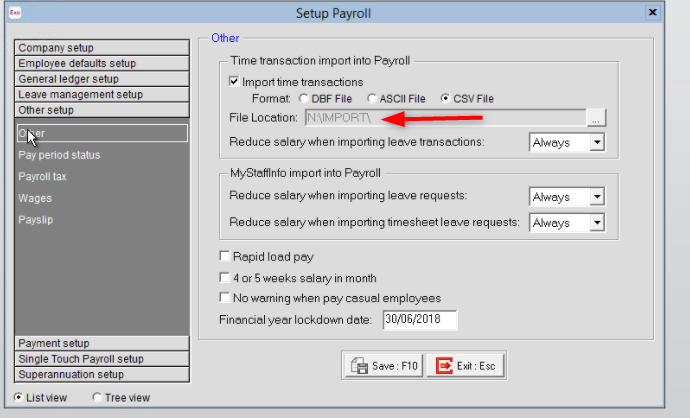Open Reduce salary importing leave transactions dropdown

click(597, 143)
